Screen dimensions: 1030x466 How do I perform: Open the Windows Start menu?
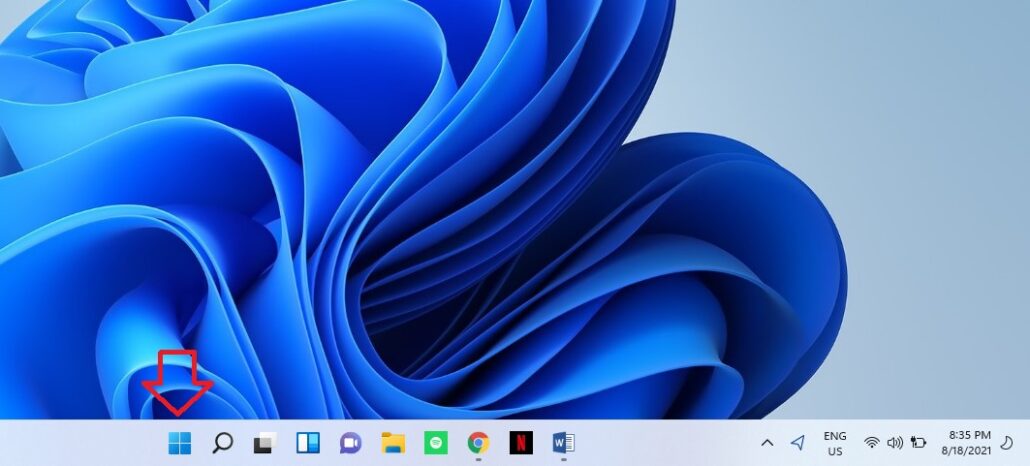point(179,443)
